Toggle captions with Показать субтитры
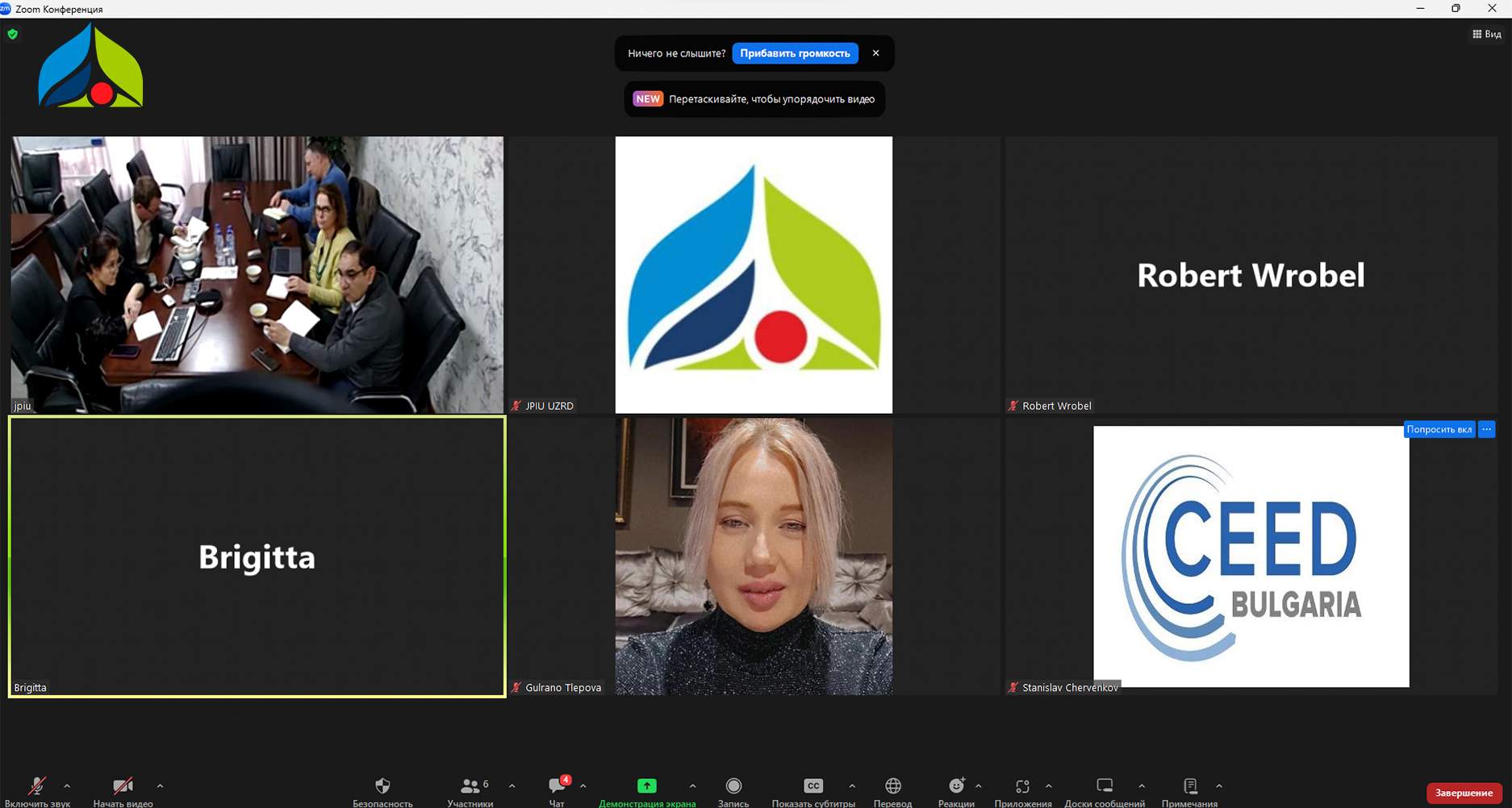Image resolution: width=1512 pixels, height=808 pixels. click(813, 786)
